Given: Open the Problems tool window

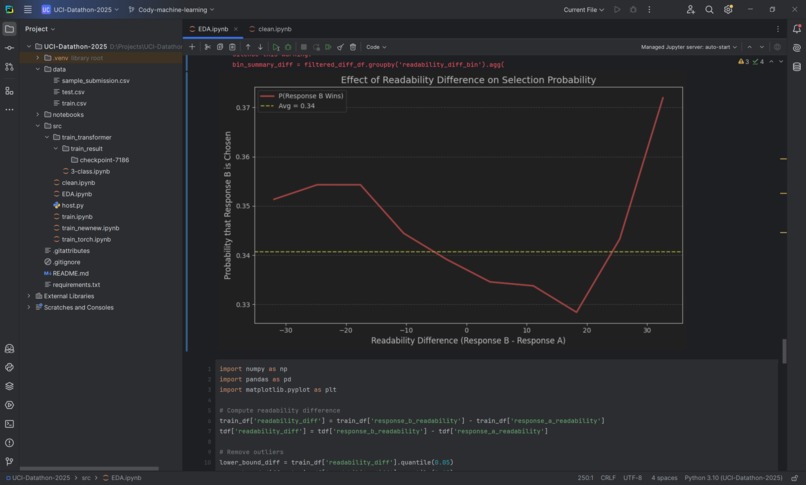Looking at the screenshot, I should point(9,442).
